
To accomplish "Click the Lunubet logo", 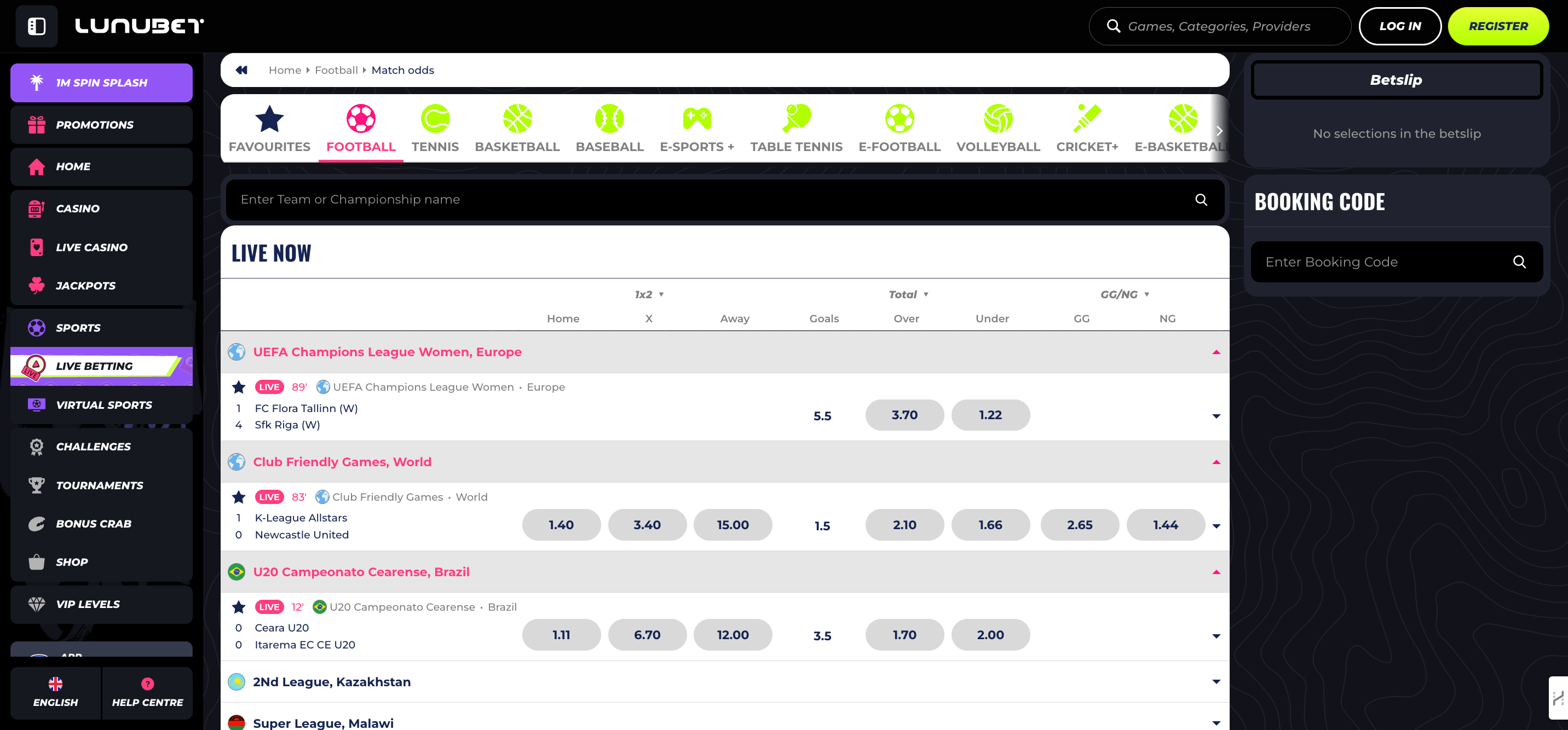I will (x=140, y=26).
